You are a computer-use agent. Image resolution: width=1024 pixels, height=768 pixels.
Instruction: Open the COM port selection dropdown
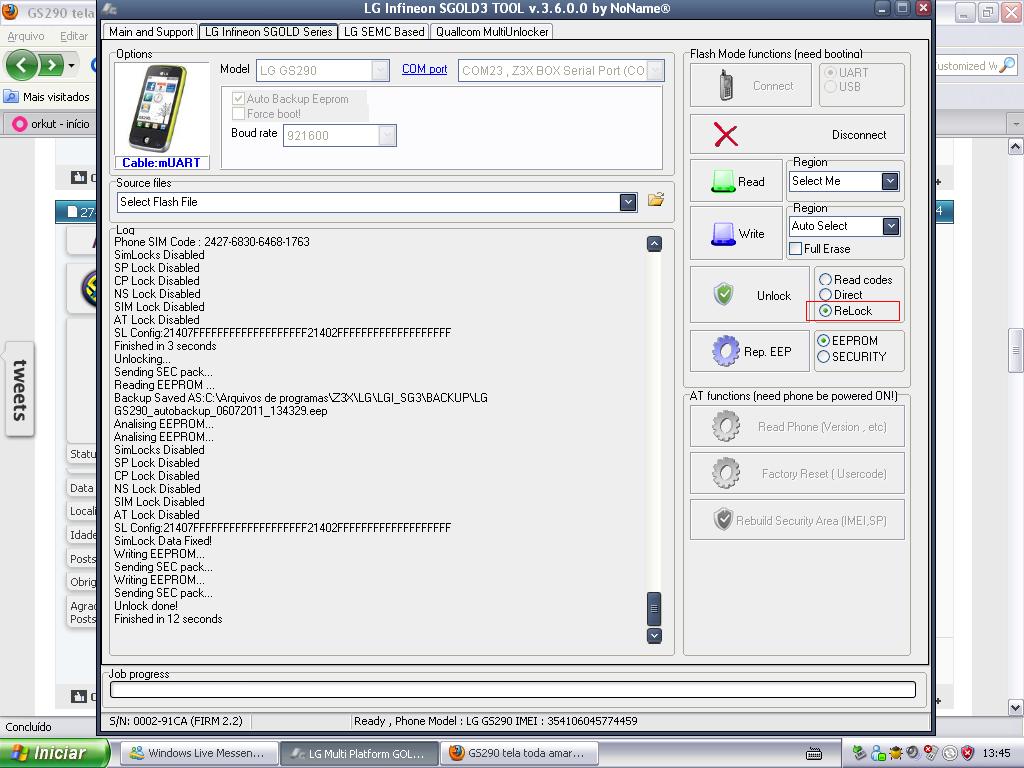[x=656, y=71]
